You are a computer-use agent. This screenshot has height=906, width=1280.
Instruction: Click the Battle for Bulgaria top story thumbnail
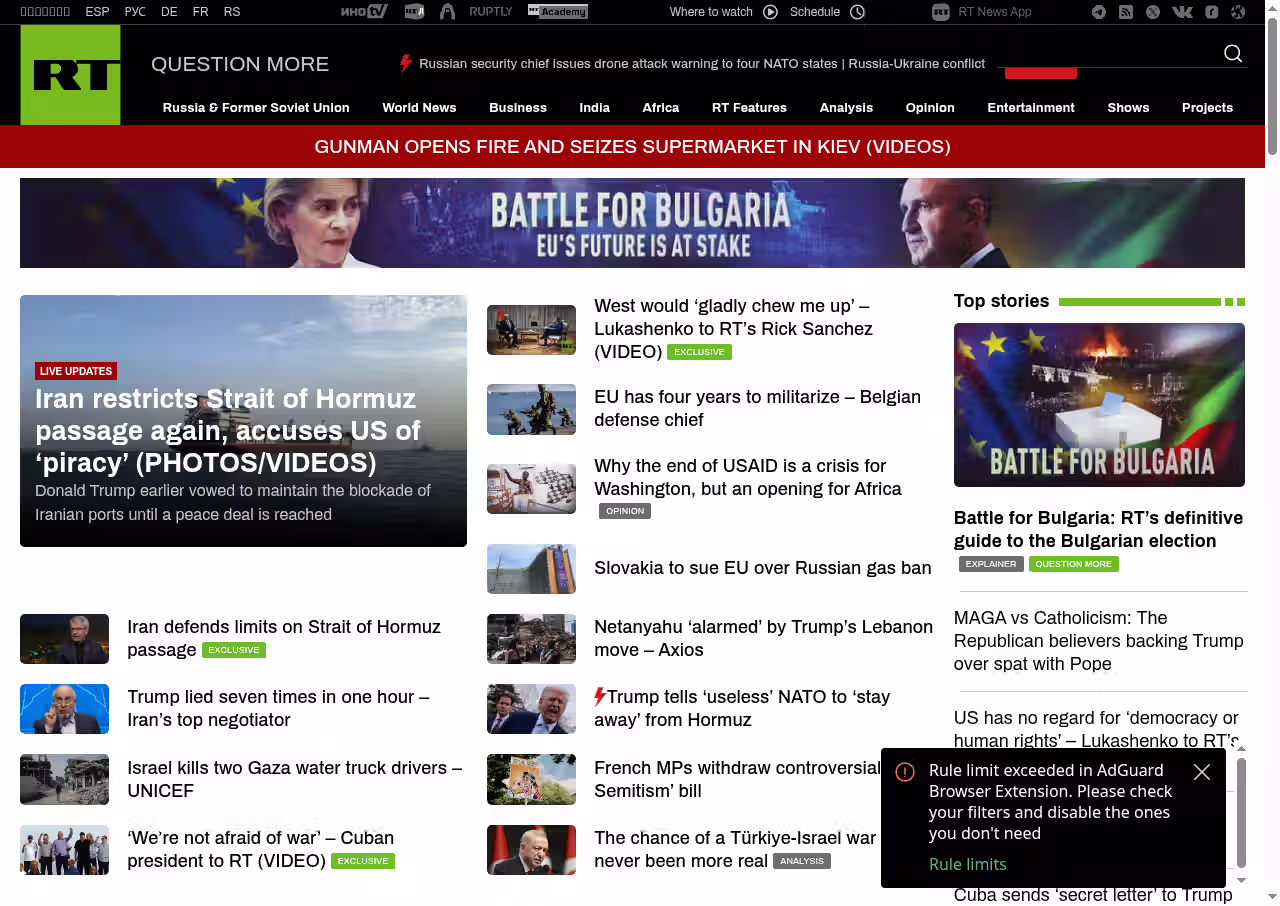coord(1099,405)
